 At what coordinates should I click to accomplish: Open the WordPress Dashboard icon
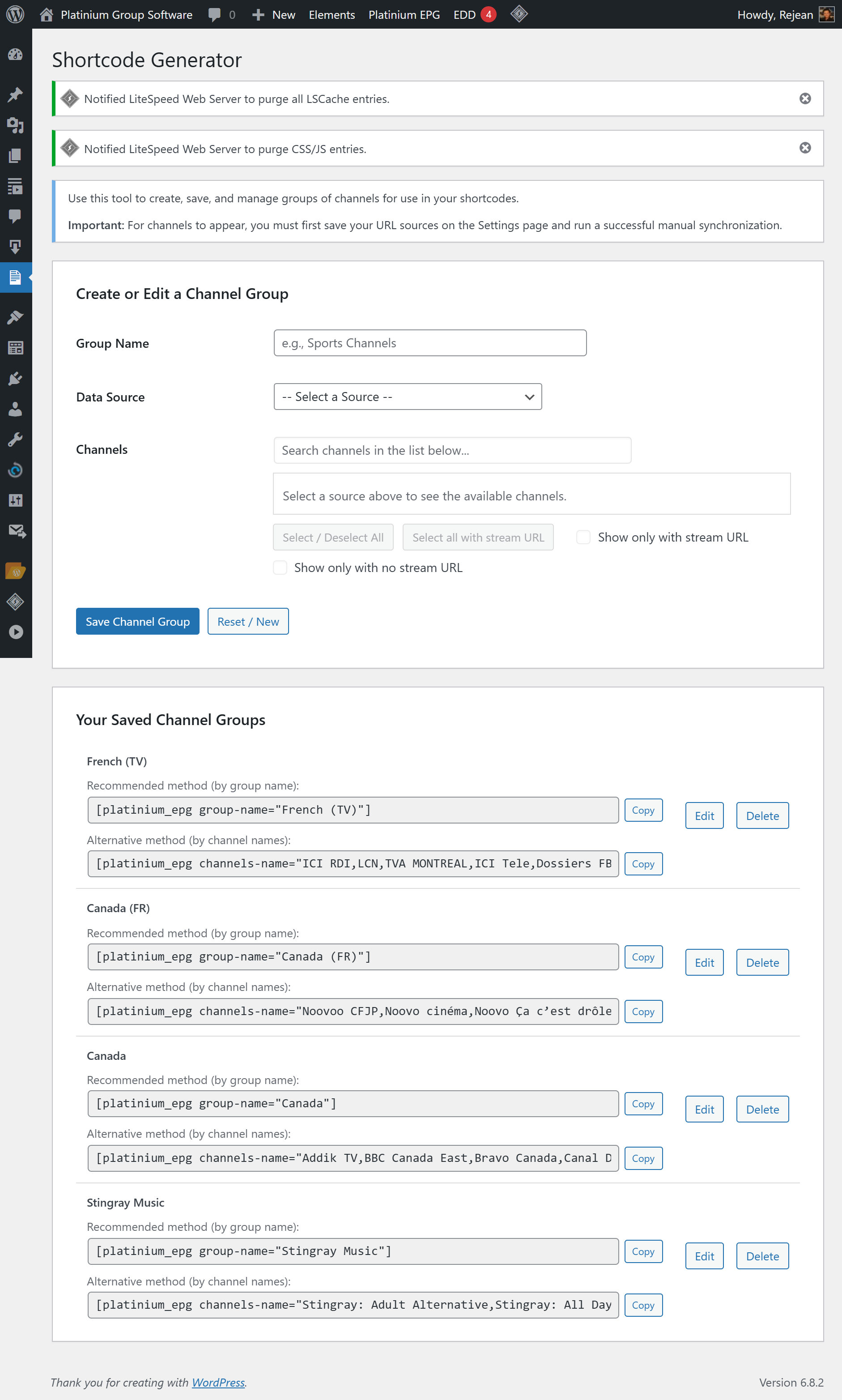pos(16,55)
